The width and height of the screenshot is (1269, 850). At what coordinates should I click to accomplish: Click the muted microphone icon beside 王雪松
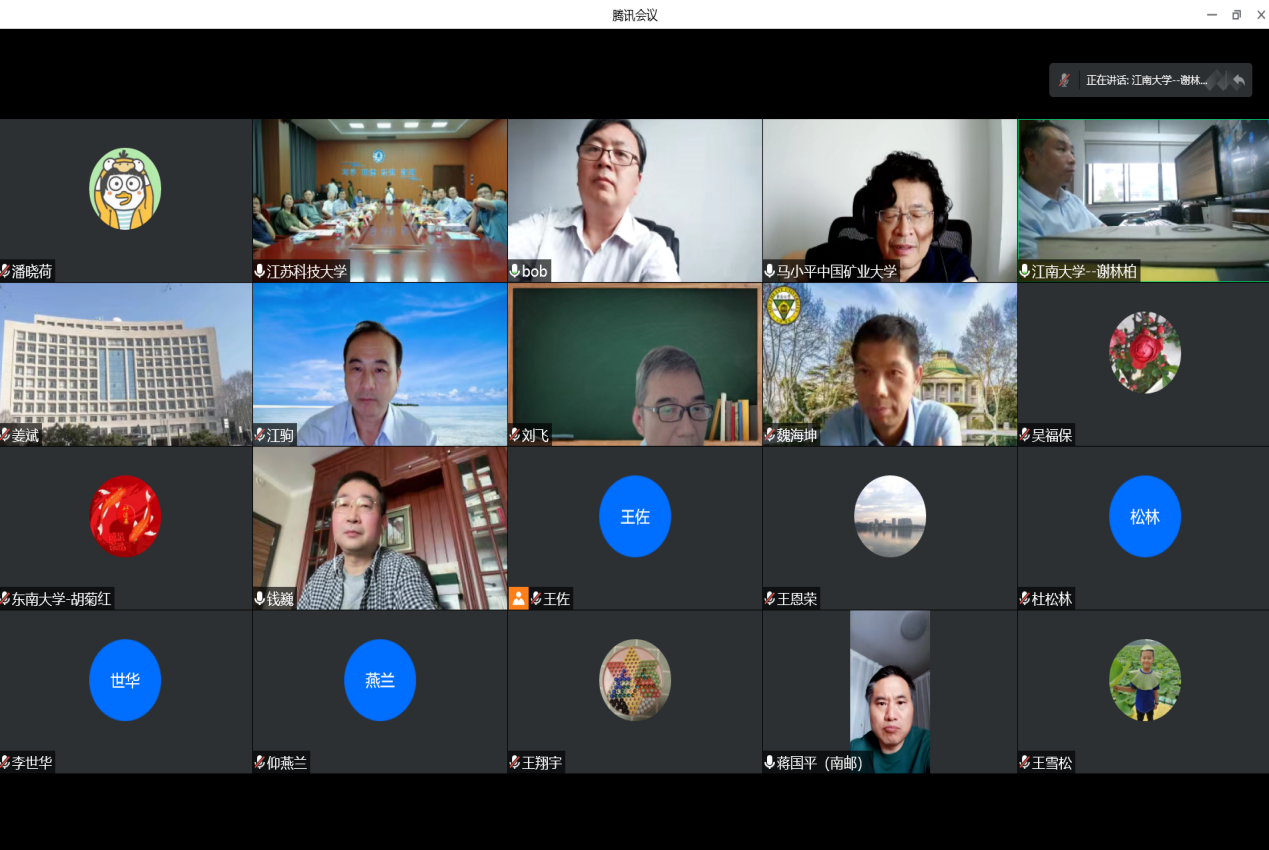[x=1025, y=763]
